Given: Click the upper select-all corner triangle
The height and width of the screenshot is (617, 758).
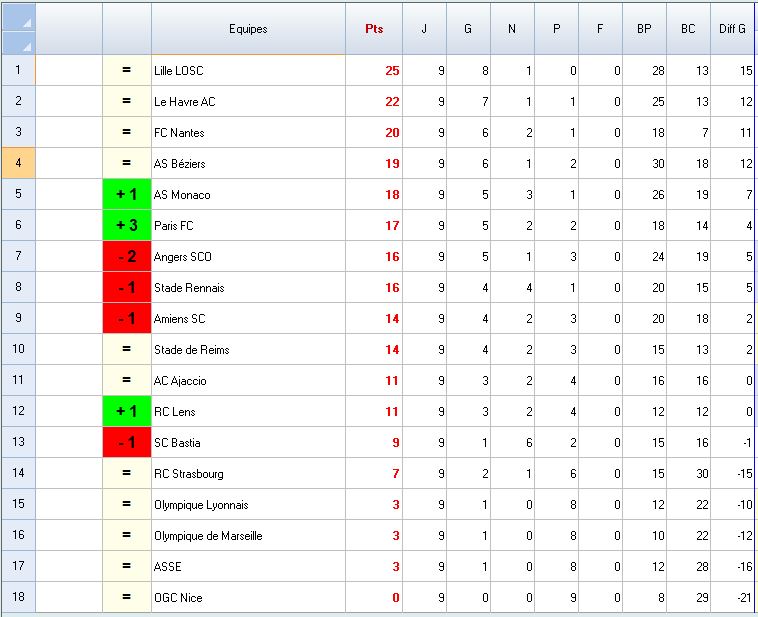Looking at the screenshot, I should click(x=26, y=22).
